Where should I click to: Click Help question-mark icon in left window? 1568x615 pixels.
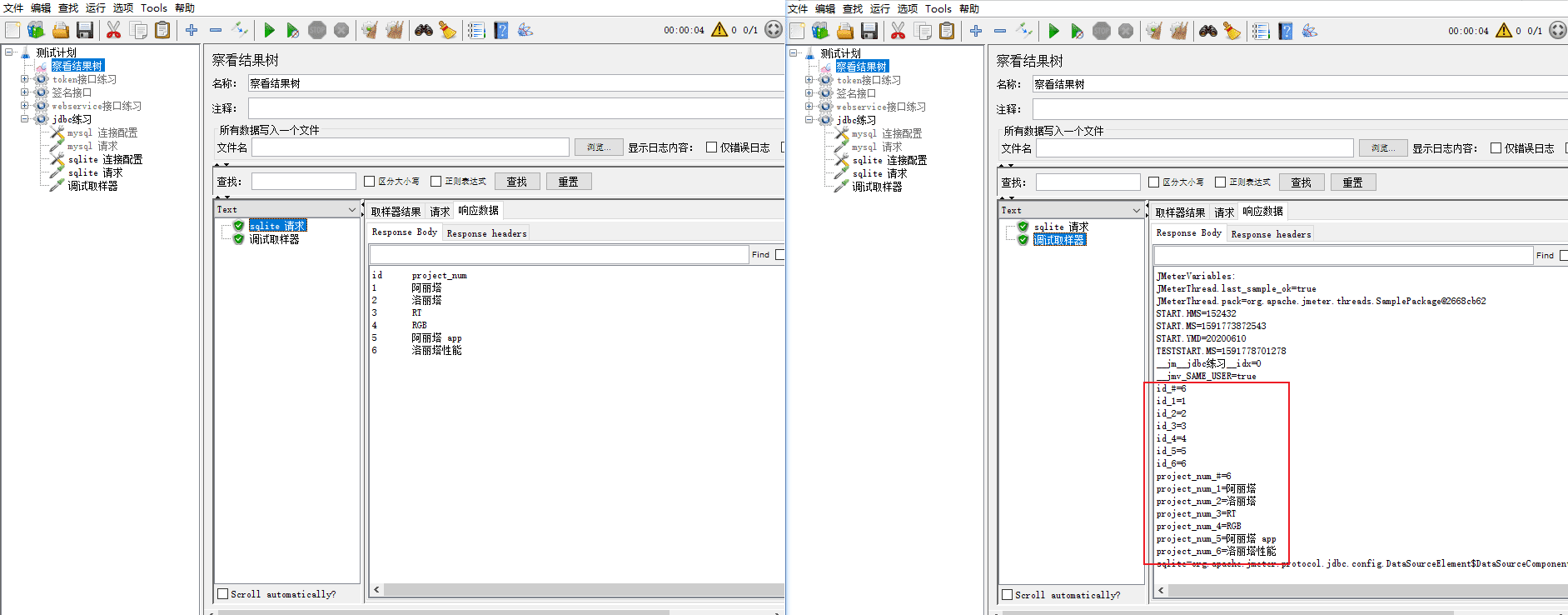(501, 30)
